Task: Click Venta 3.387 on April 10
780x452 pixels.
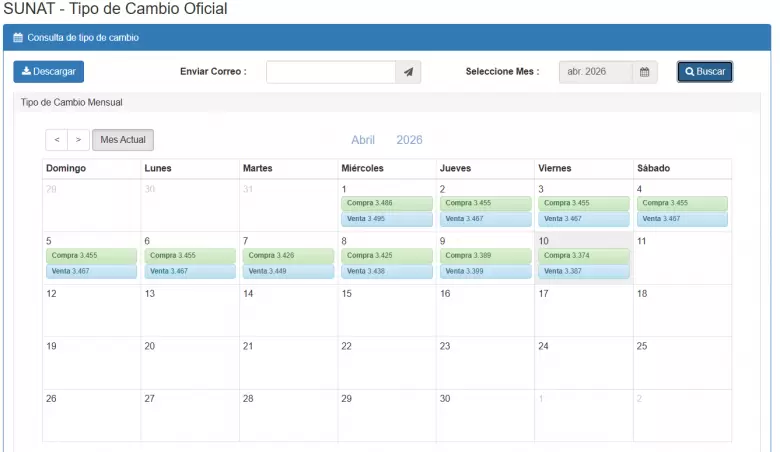Action: pos(584,271)
